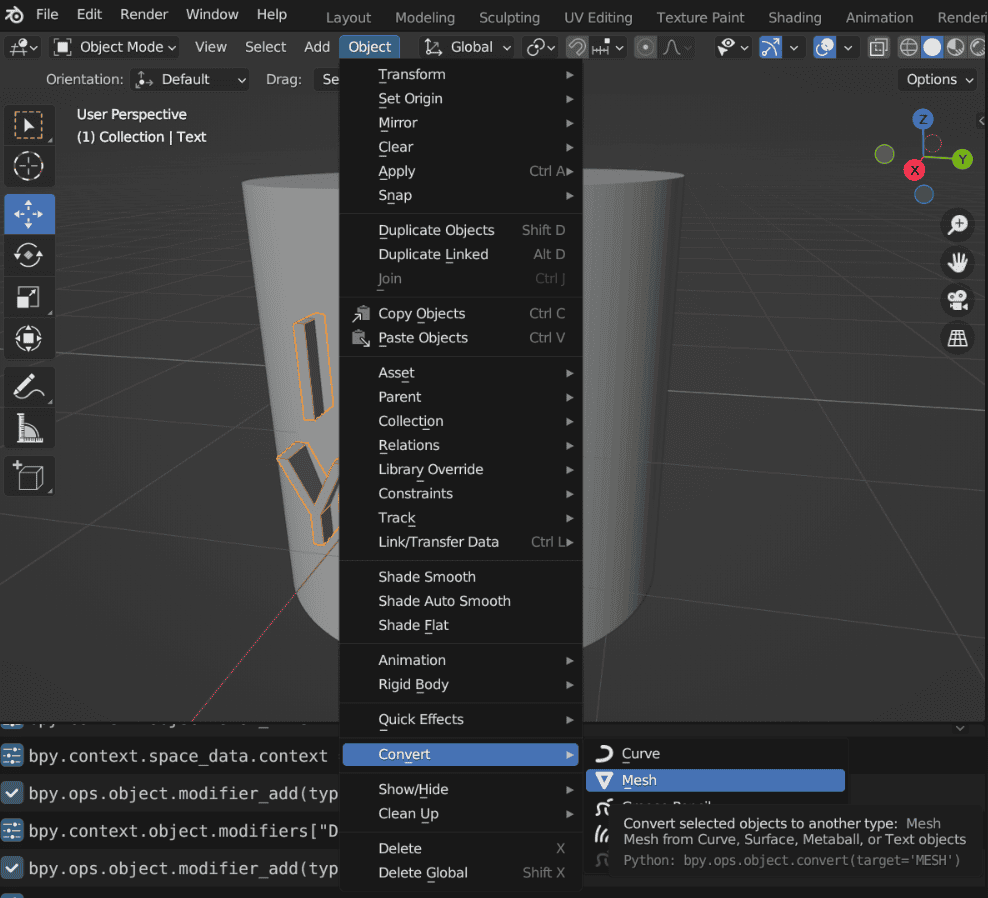Toggle proportional editing
Screen dimensions: 988x898
click(645, 47)
